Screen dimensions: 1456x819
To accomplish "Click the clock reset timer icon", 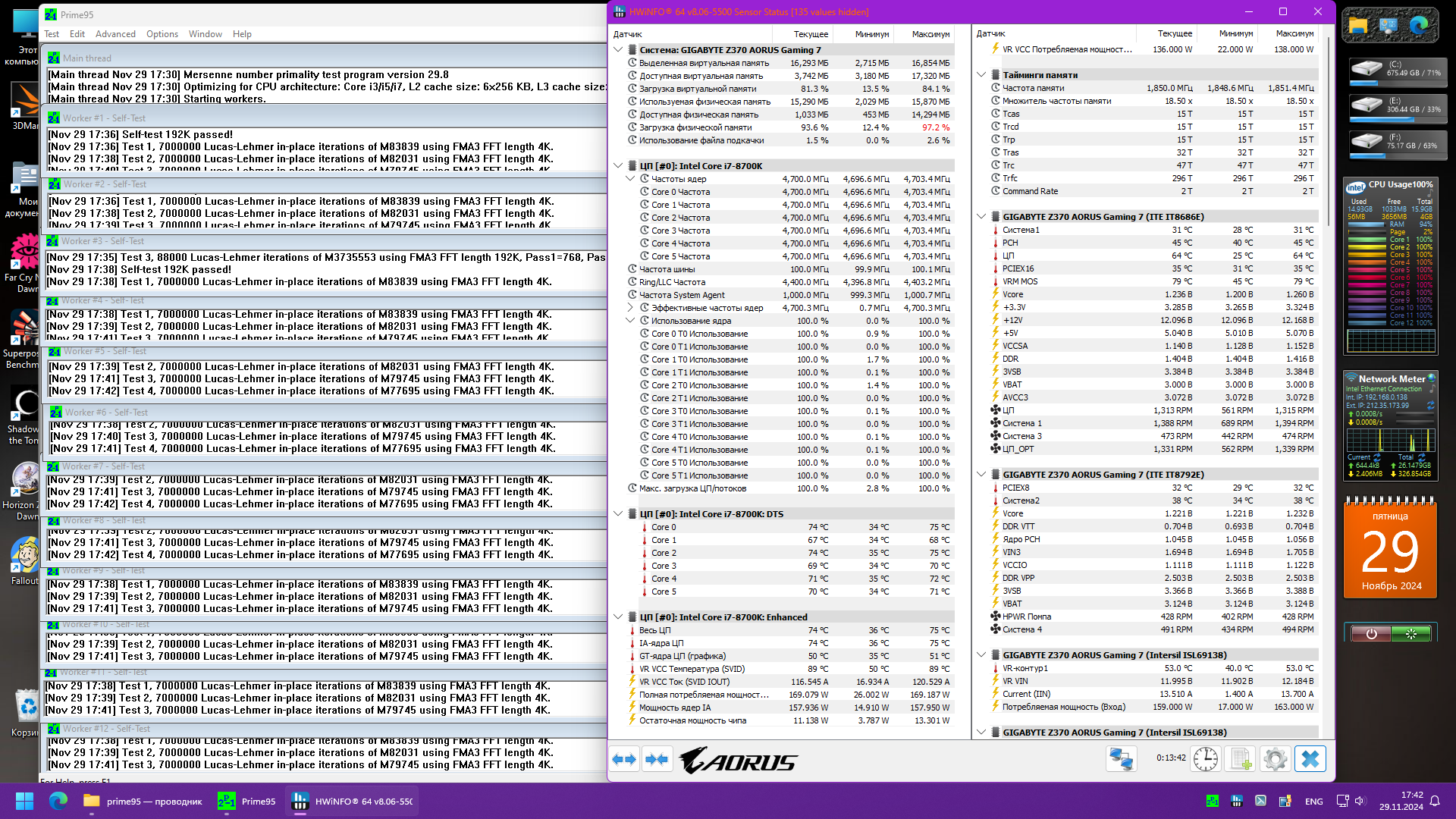I will [x=1205, y=759].
